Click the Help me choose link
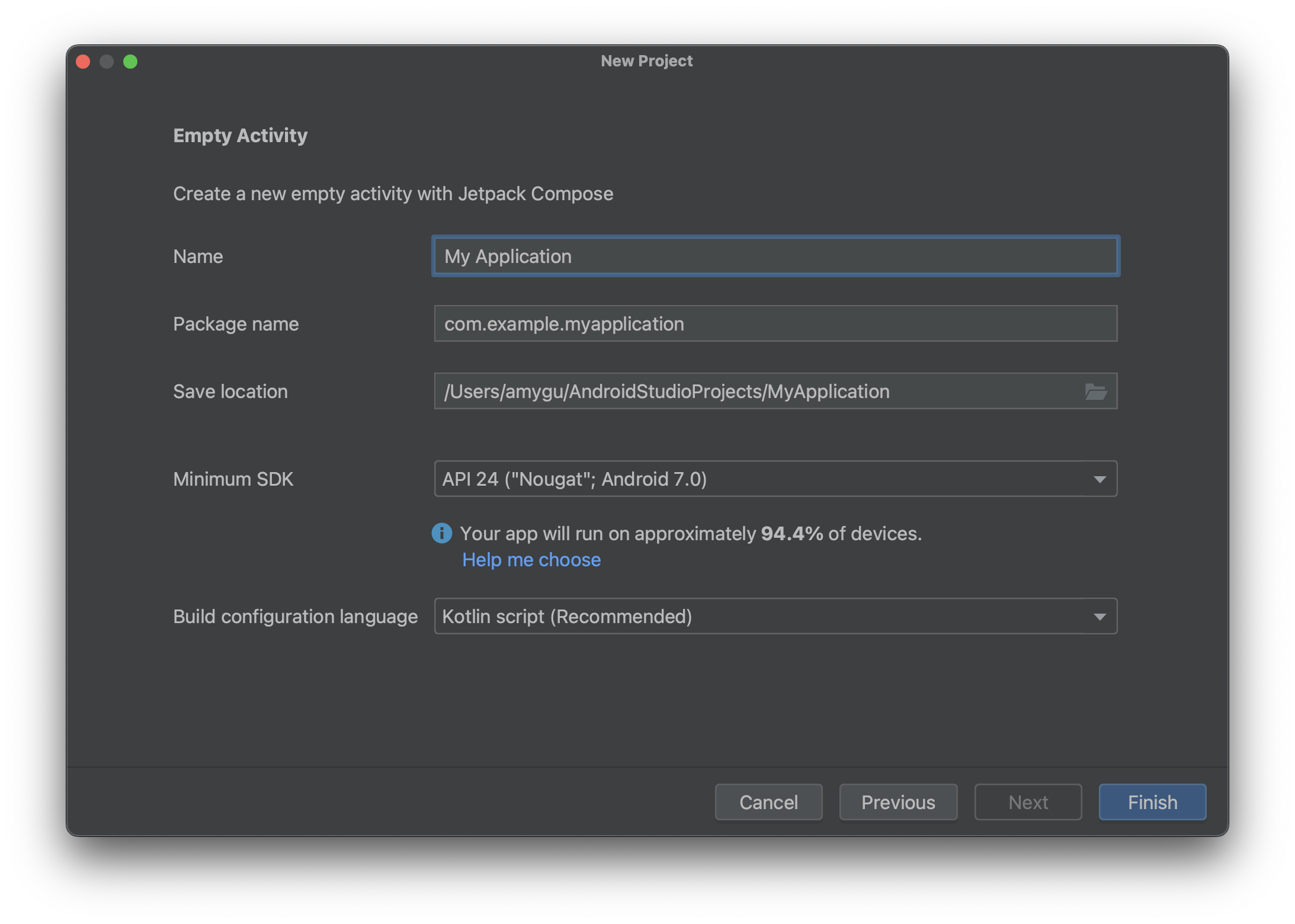Image resolution: width=1295 pixels, height=924 pixels. 531,559
